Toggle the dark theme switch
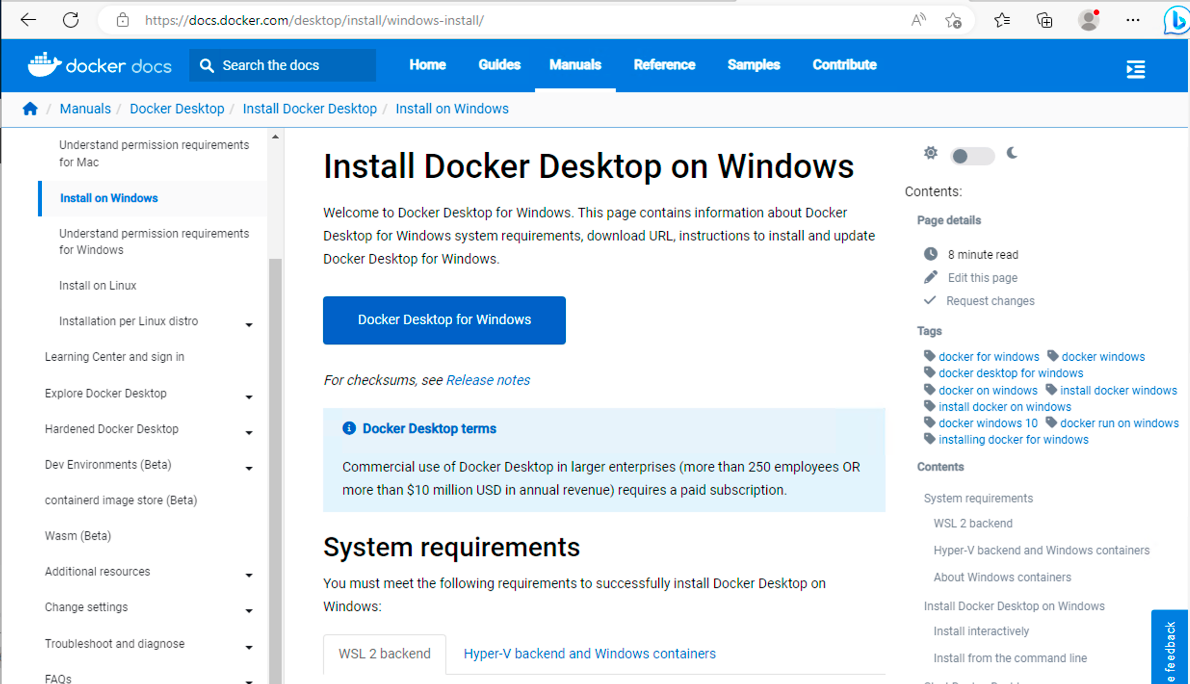1190x684 pixels. [x=972, y=156]
